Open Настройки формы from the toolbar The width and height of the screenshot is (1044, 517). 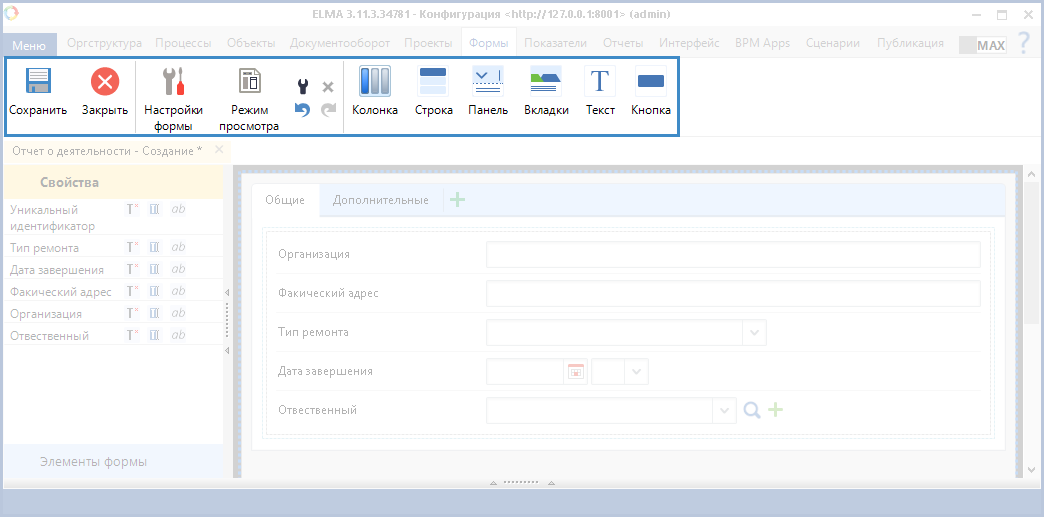click(173, 82)
